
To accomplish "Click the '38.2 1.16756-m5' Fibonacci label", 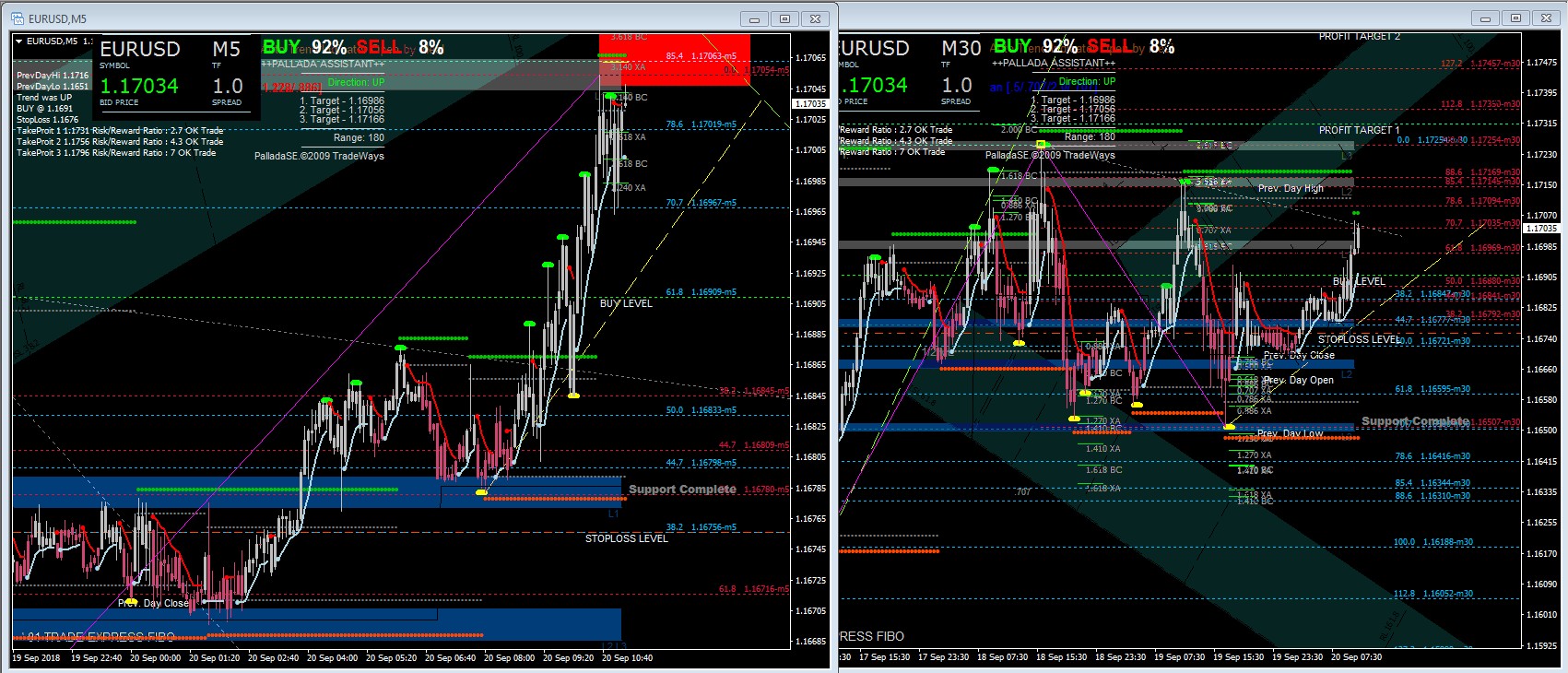I will click(x=701, y=527).
